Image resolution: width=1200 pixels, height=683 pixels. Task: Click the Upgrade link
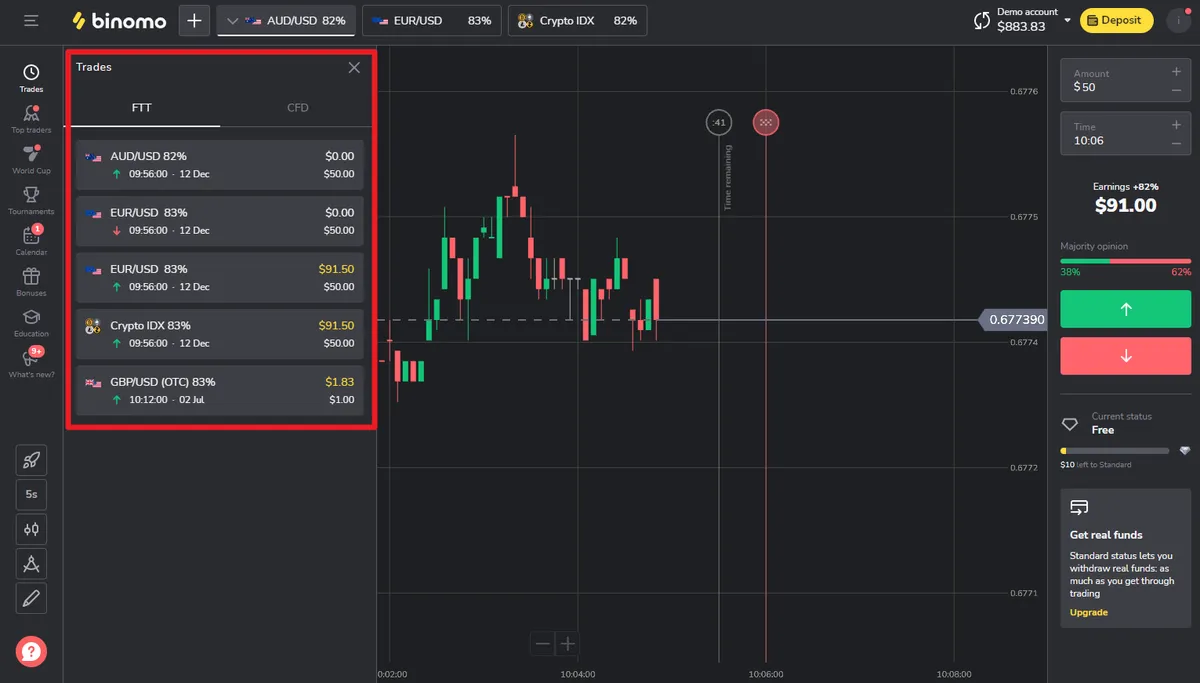tap(1089, 612)
